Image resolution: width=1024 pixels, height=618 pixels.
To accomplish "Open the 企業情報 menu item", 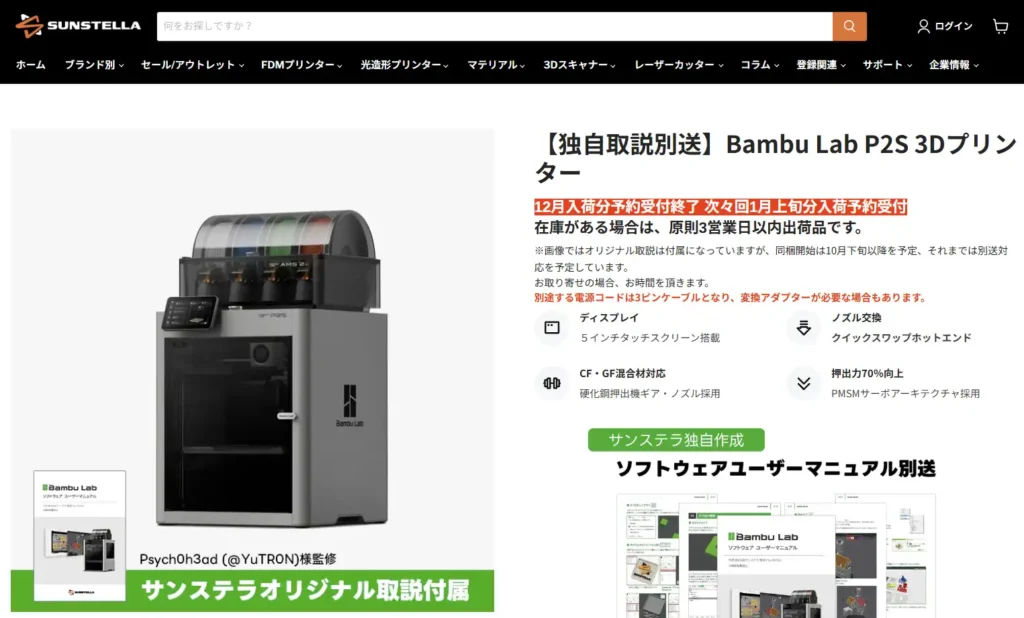I will tap(953, 65).
